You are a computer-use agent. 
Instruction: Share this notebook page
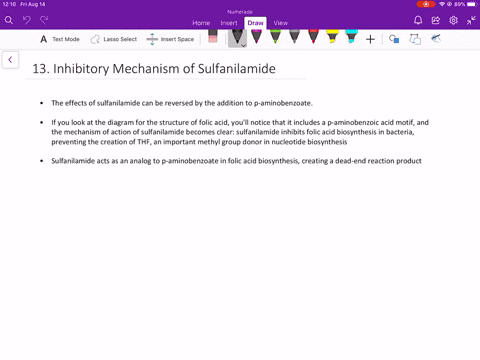coord(436,20)
